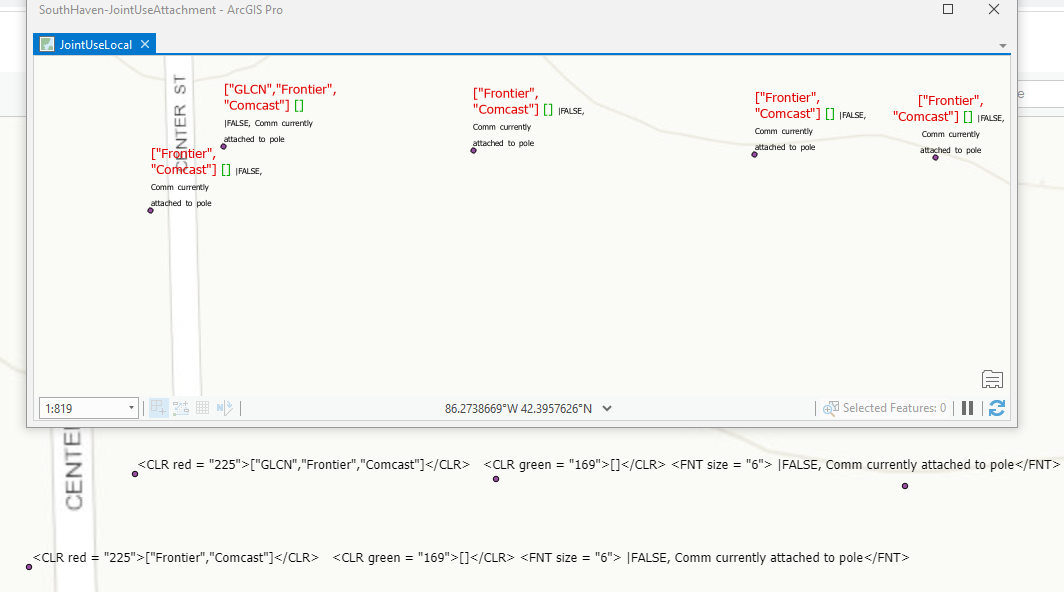Click background point beside the GLCN tag text
1064x592 pixels.
(x=135, y=474)
